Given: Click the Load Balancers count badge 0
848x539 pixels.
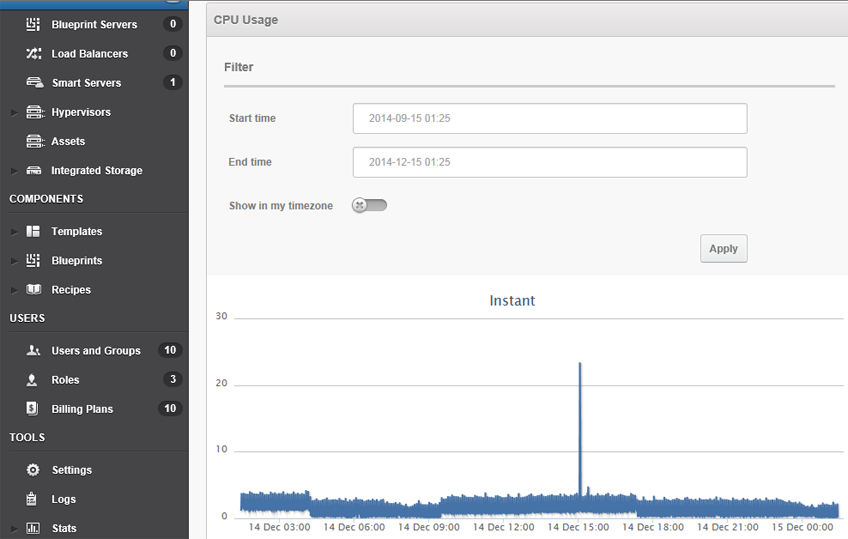Looking at the screenshot, I should [x=173, y=53].
